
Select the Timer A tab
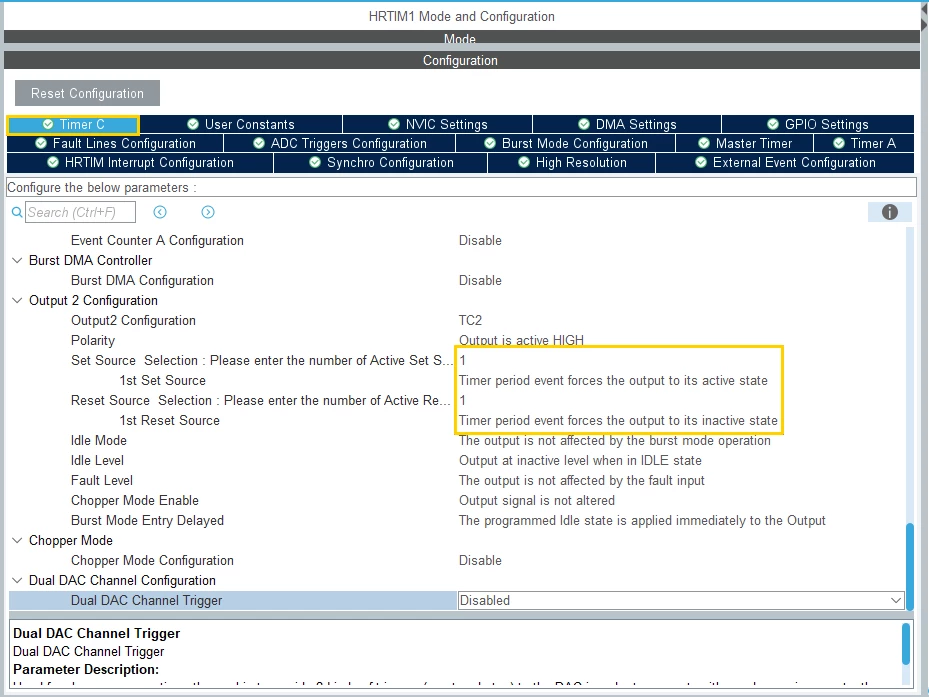tap(864, 143)
